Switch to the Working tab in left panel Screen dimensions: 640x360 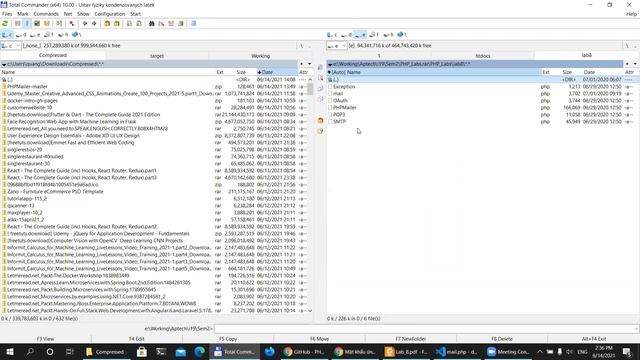click(260, 56)
